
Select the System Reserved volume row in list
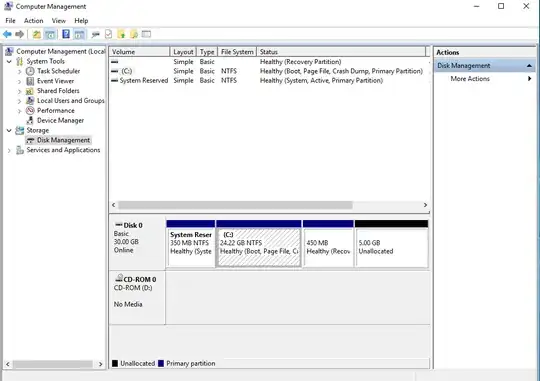(x=270, y=80)
